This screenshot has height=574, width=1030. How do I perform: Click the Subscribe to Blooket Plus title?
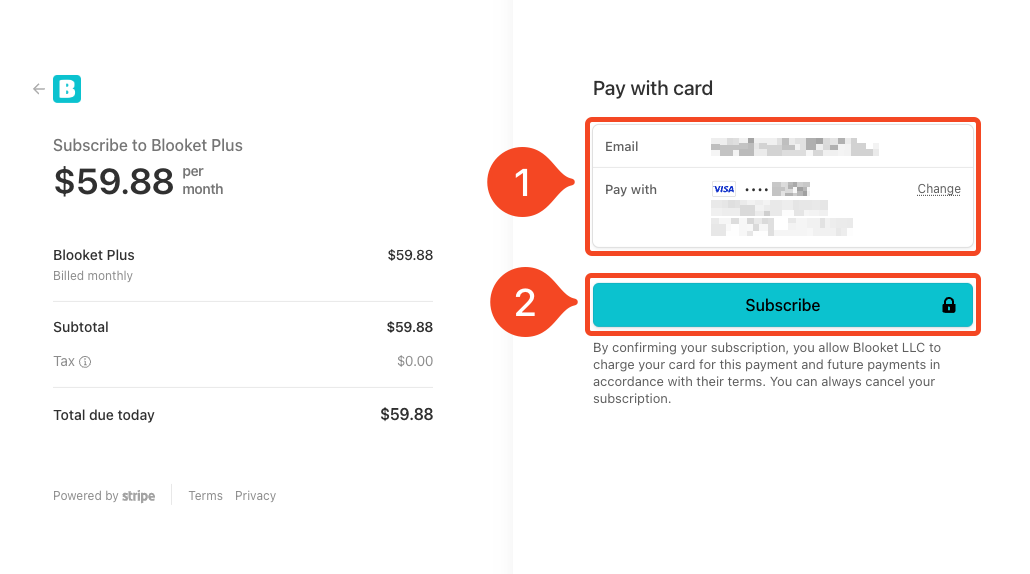(148, 145)
